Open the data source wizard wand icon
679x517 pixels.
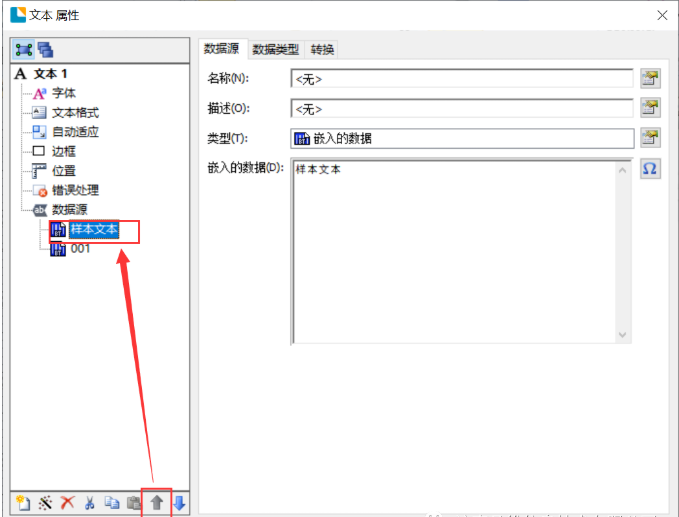[x=45, y=503]
